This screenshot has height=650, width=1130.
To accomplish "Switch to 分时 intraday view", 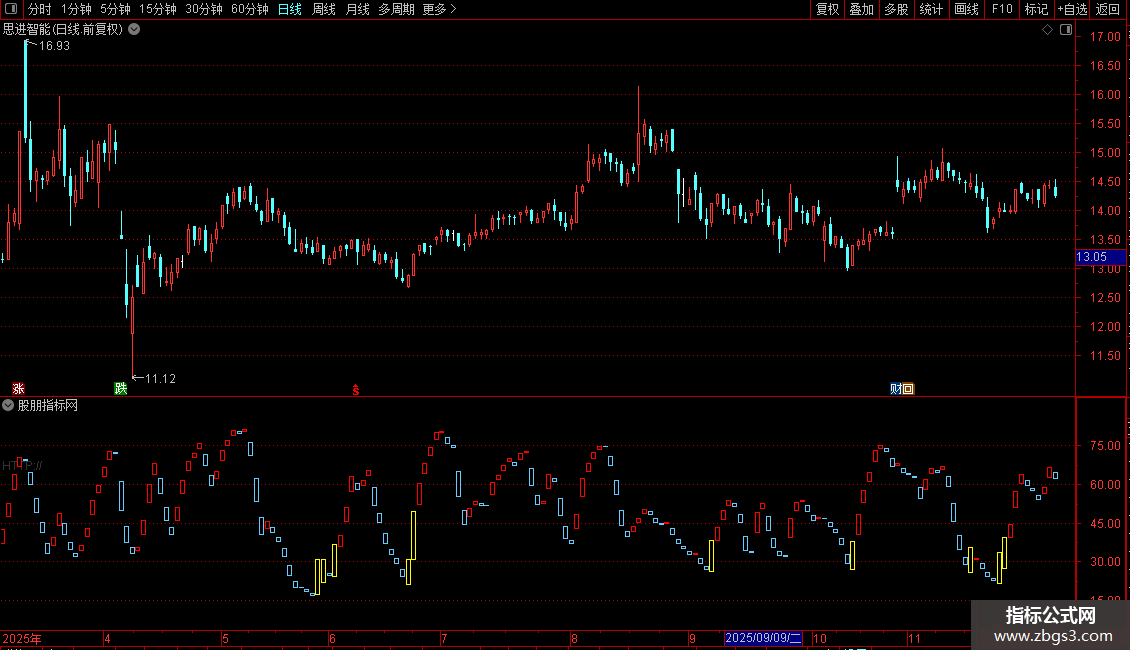I will click(40, 9).
